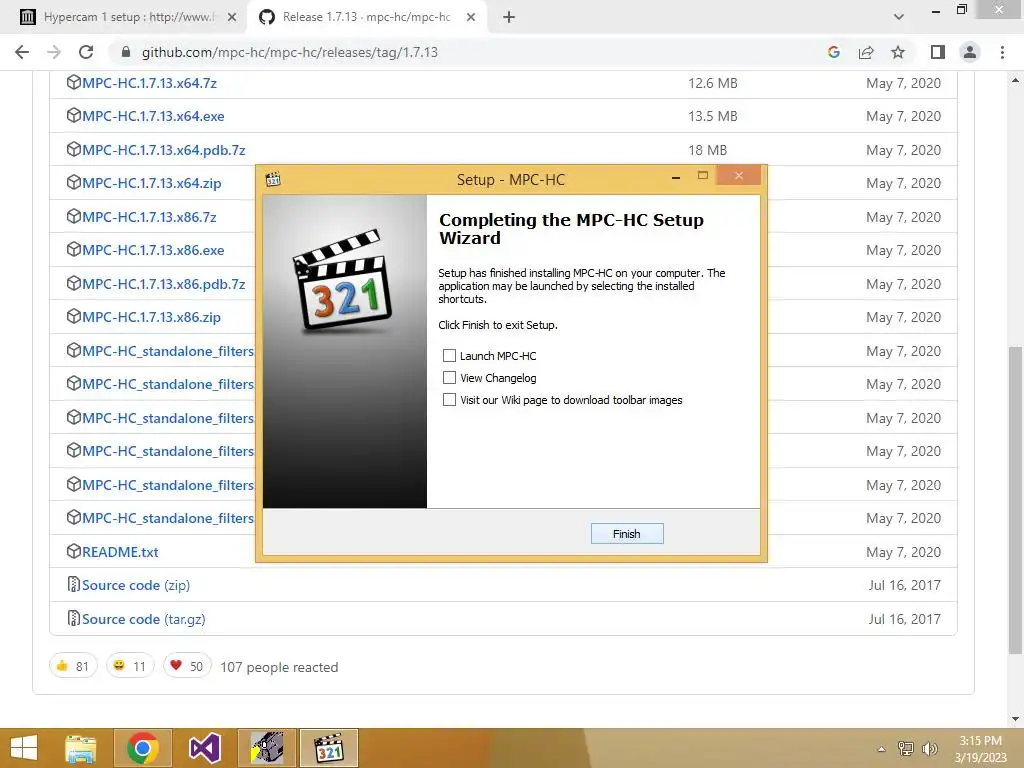Click the address bar URL

coord(290,52)
